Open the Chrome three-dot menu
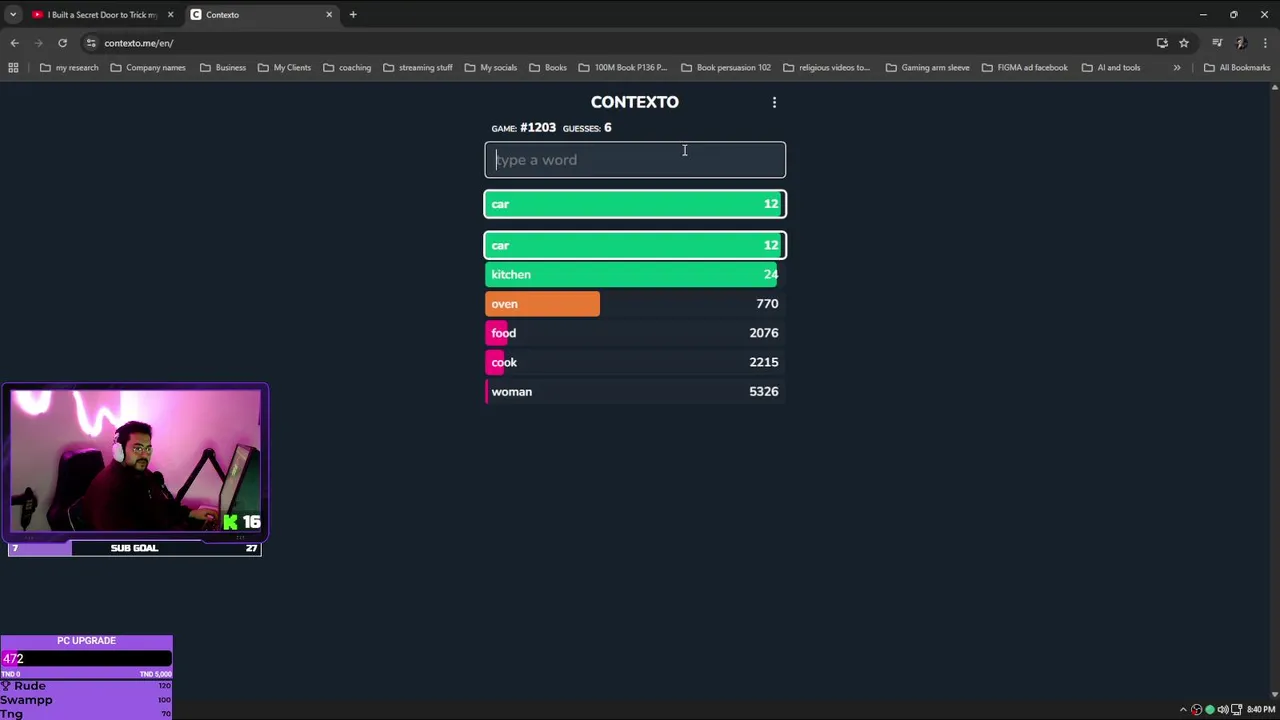 point(1265,43)
